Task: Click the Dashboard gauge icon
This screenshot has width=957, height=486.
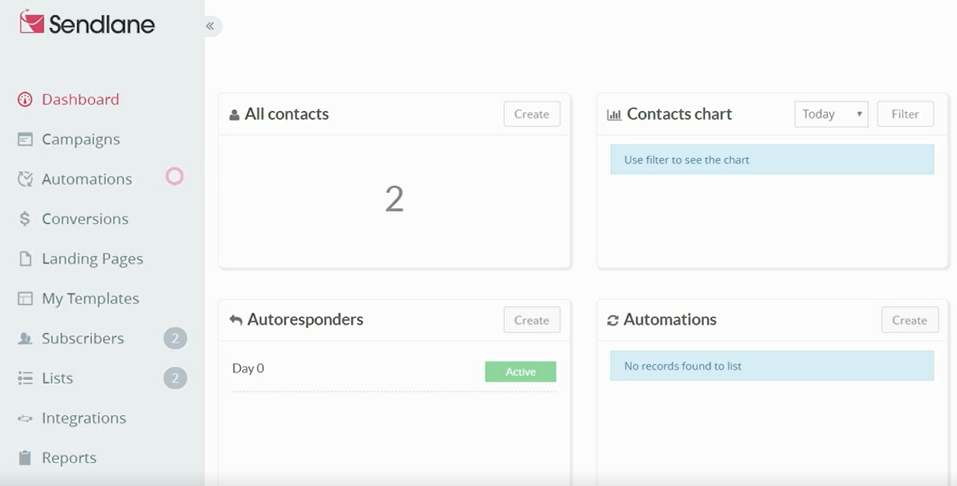Action: (x=25, y=100)
